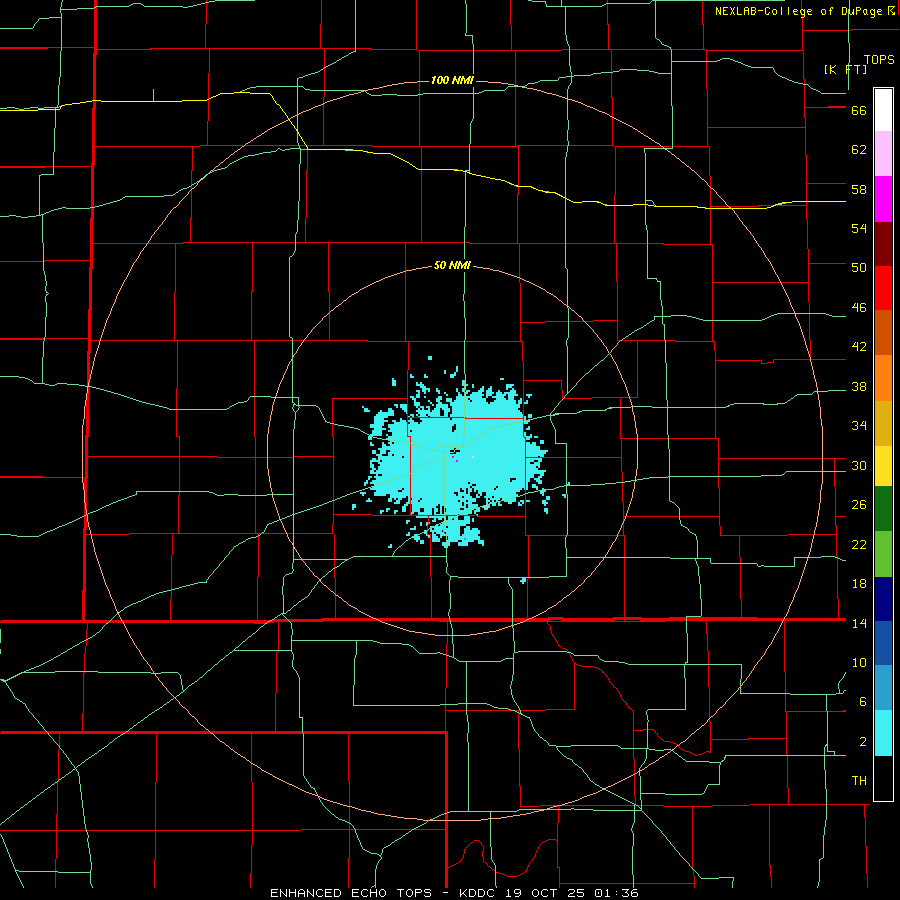Viewport: 900px width, 900px height.
Task: Click the 34 legend value
Action: [x=859, y=426]
